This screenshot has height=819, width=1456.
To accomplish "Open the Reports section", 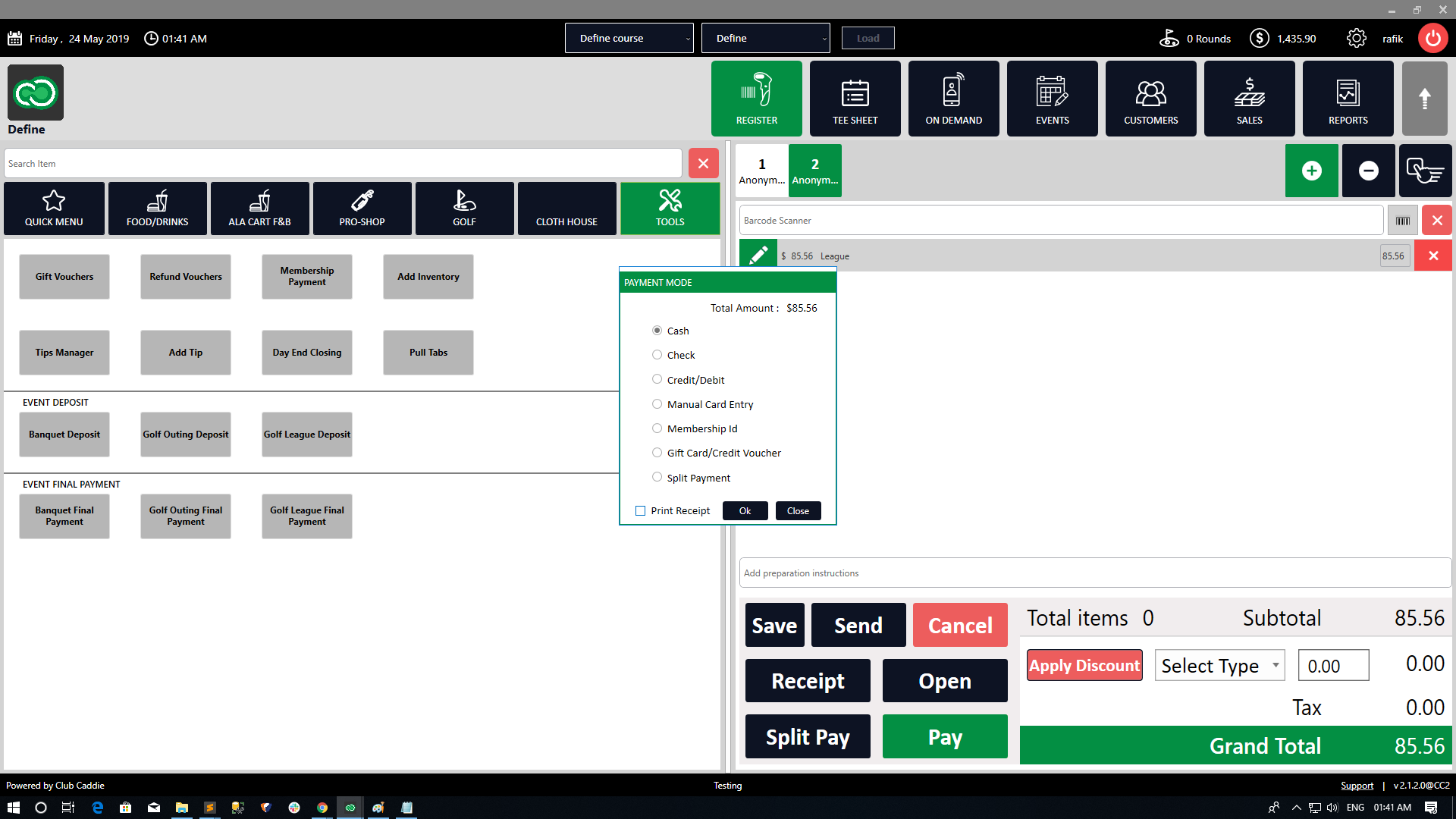I will coord(1348,99).
